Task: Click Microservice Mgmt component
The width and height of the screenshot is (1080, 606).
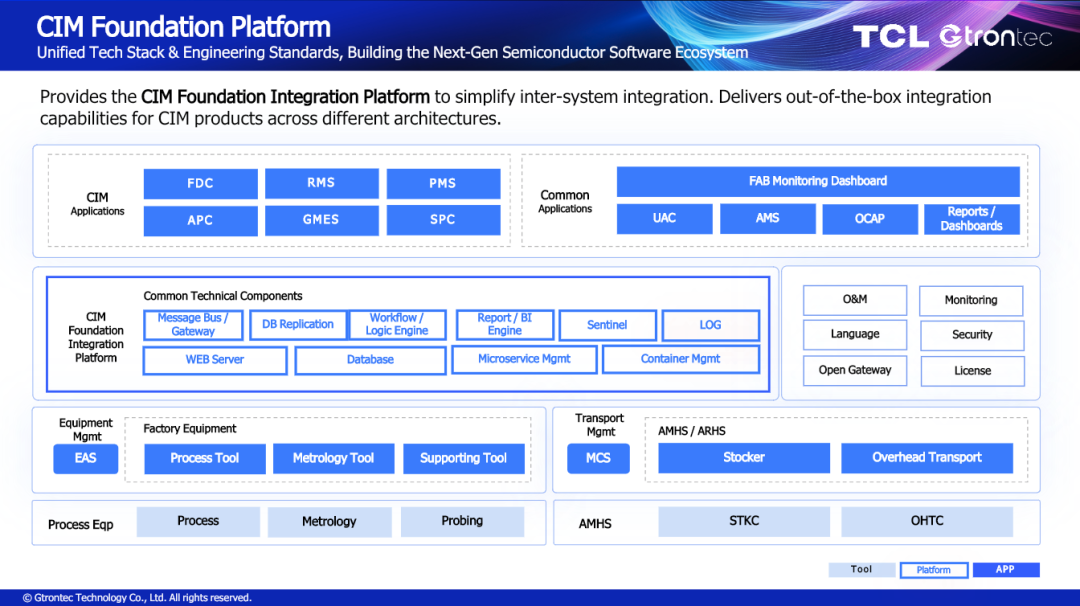Action: (524, 359)
